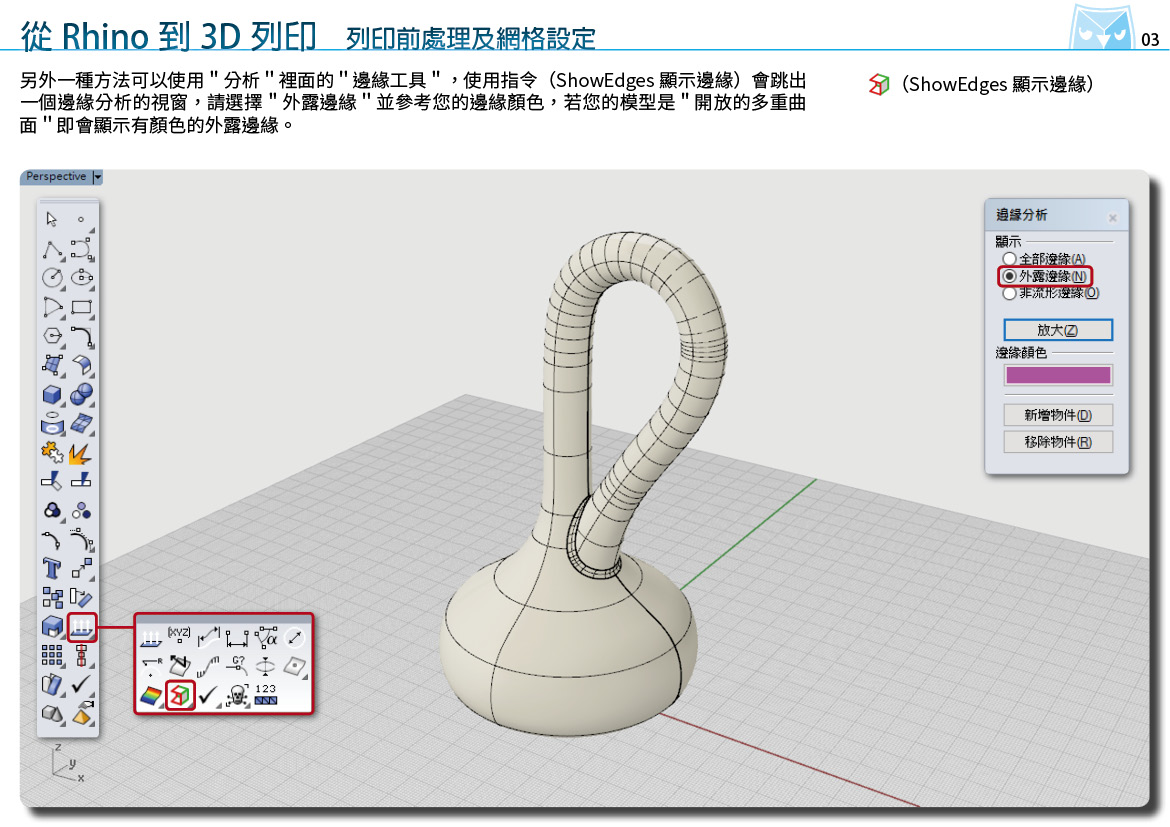The height and width of the screenshot is (827, 1170).
Task: Click the 放大(Z) zoom button
Action: coord(1057,330)
